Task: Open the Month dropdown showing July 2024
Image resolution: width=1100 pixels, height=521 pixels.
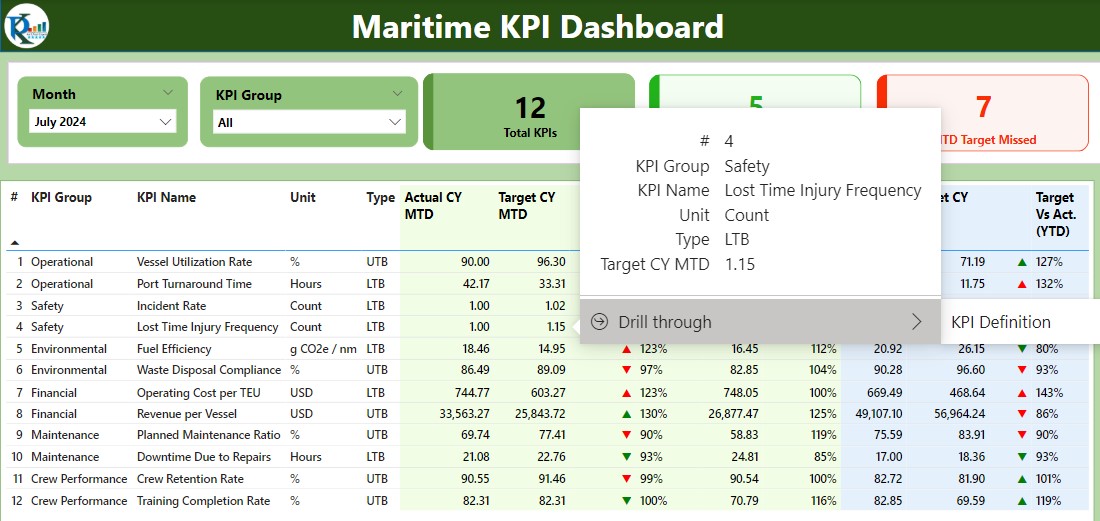Action: point(102,121)
